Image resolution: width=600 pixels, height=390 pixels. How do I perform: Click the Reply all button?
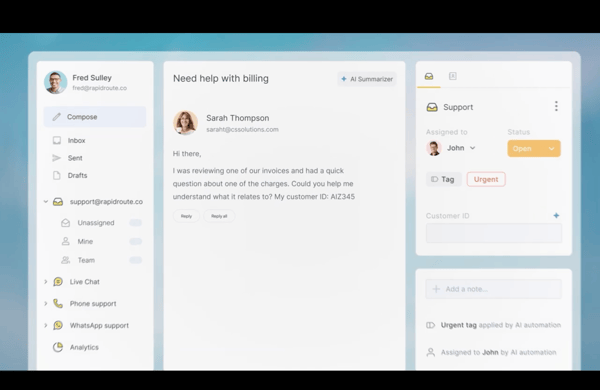pos(219,216)
